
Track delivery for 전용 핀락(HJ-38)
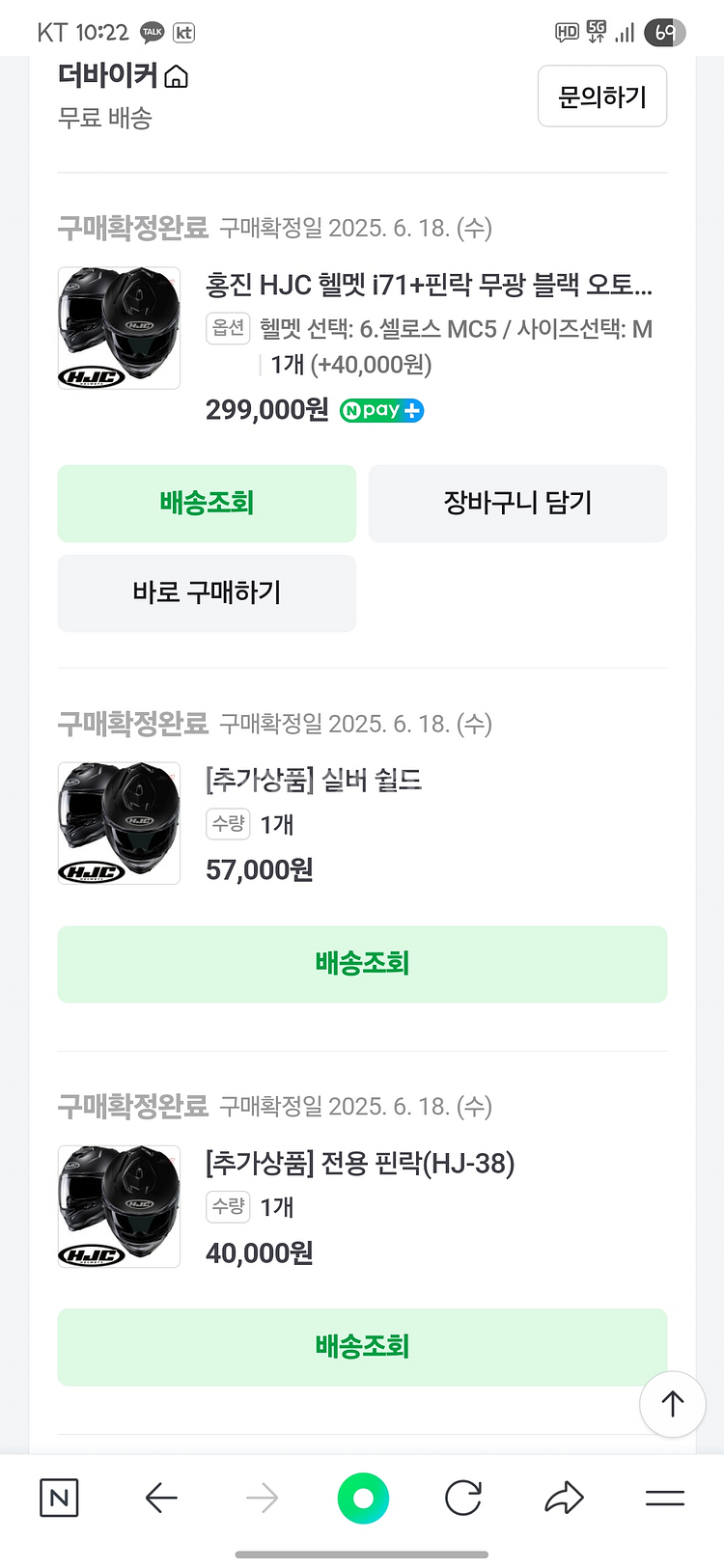[x=362, y=1346]
